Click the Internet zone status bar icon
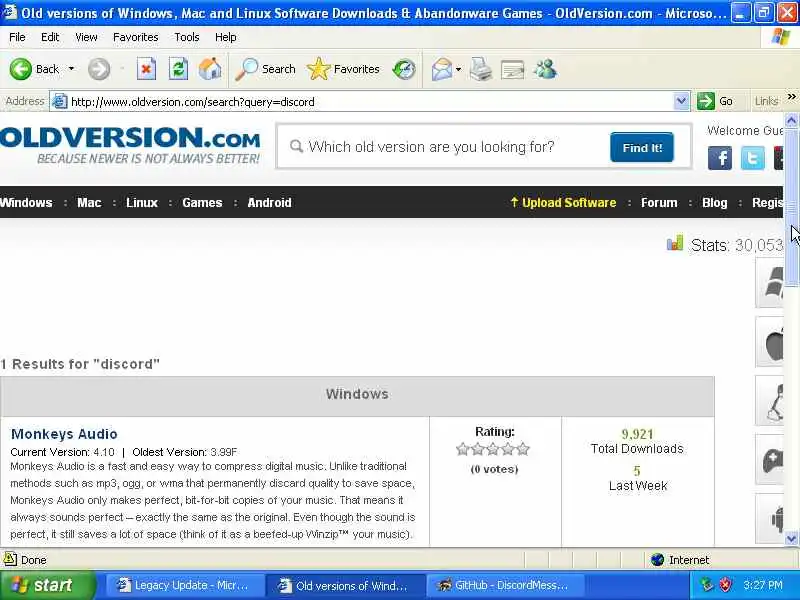The image size is (800, 600). [658, 560]
